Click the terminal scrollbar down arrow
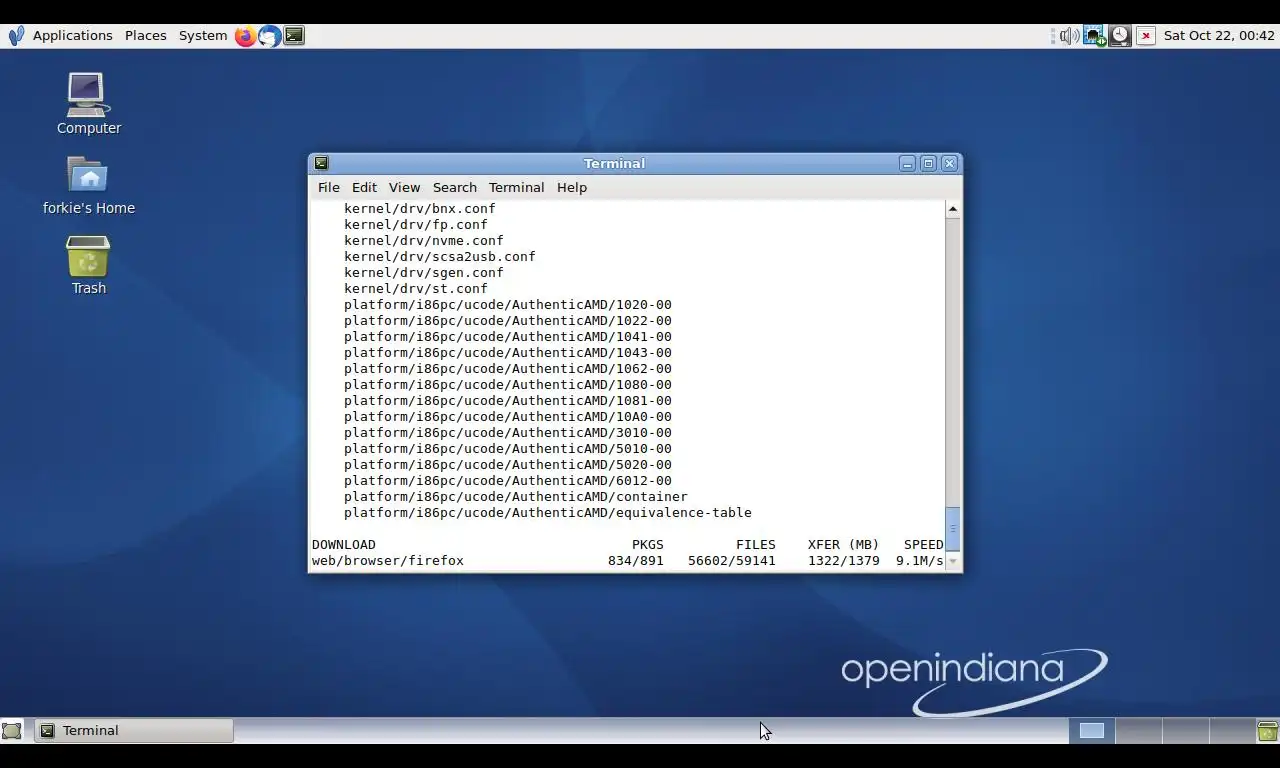Viewport: 1280px width, 768px height. pyautogui.click(x=952, y=562)
